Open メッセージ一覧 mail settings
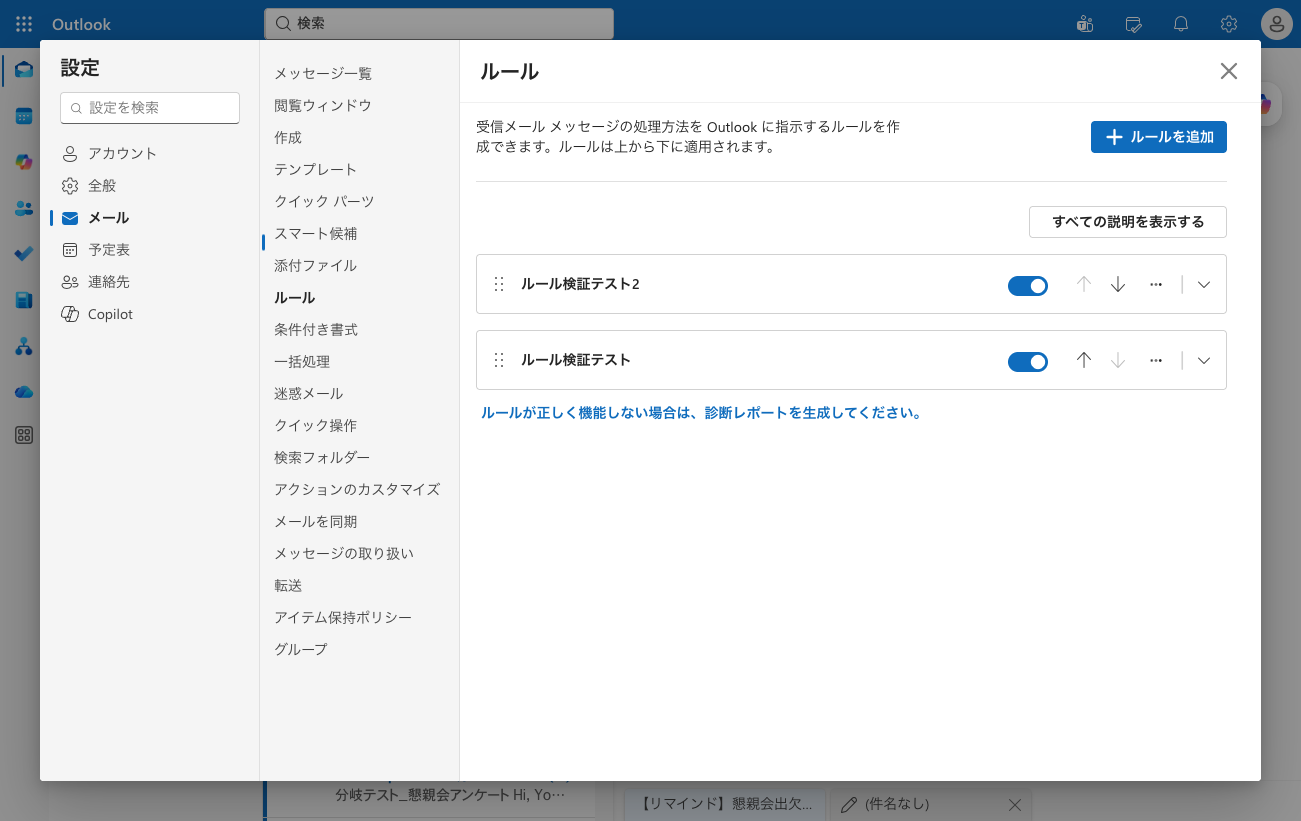1301x821 pixels. point(323,74)
